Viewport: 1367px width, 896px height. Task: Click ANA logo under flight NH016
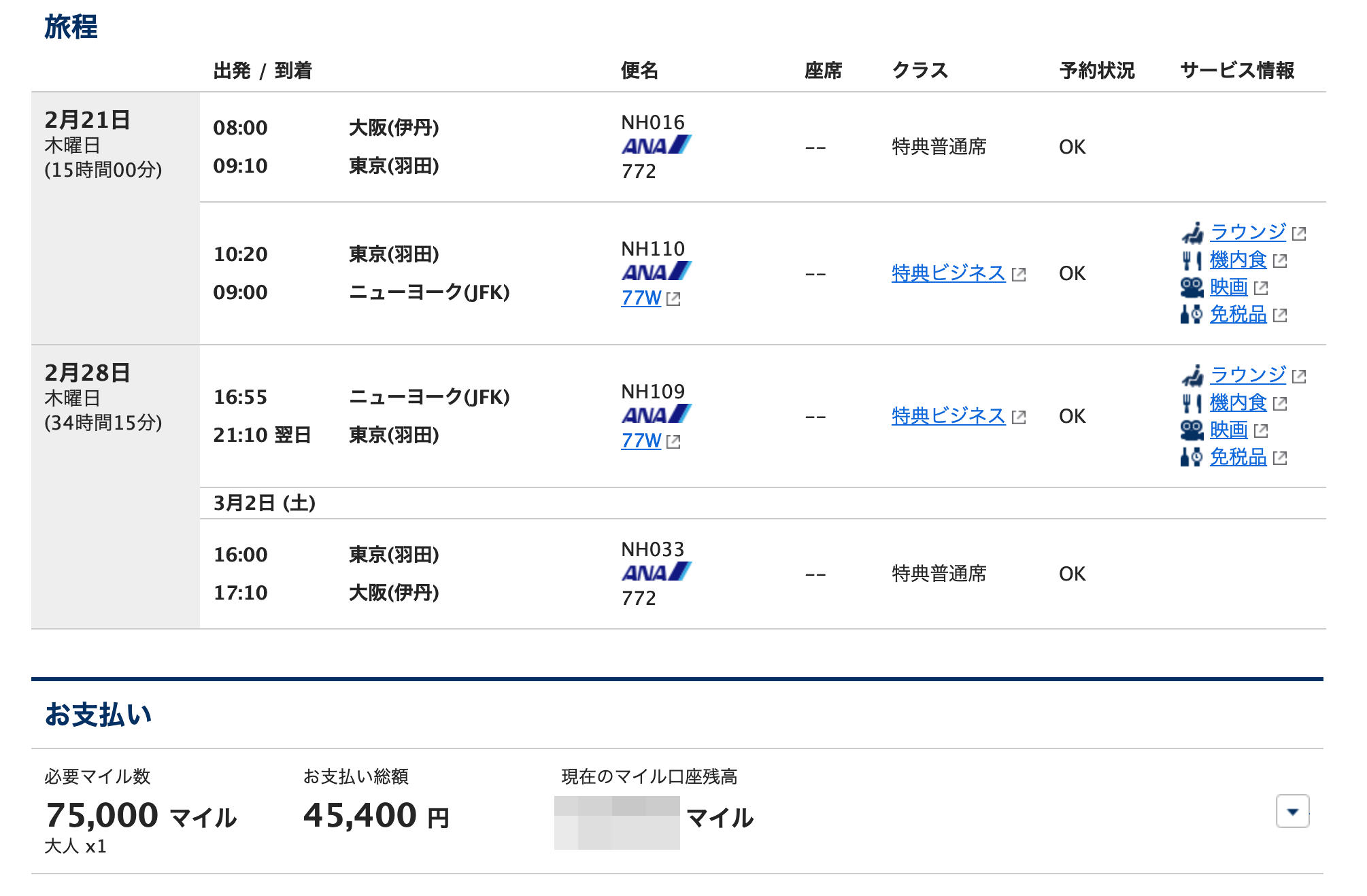click(656, 145)
